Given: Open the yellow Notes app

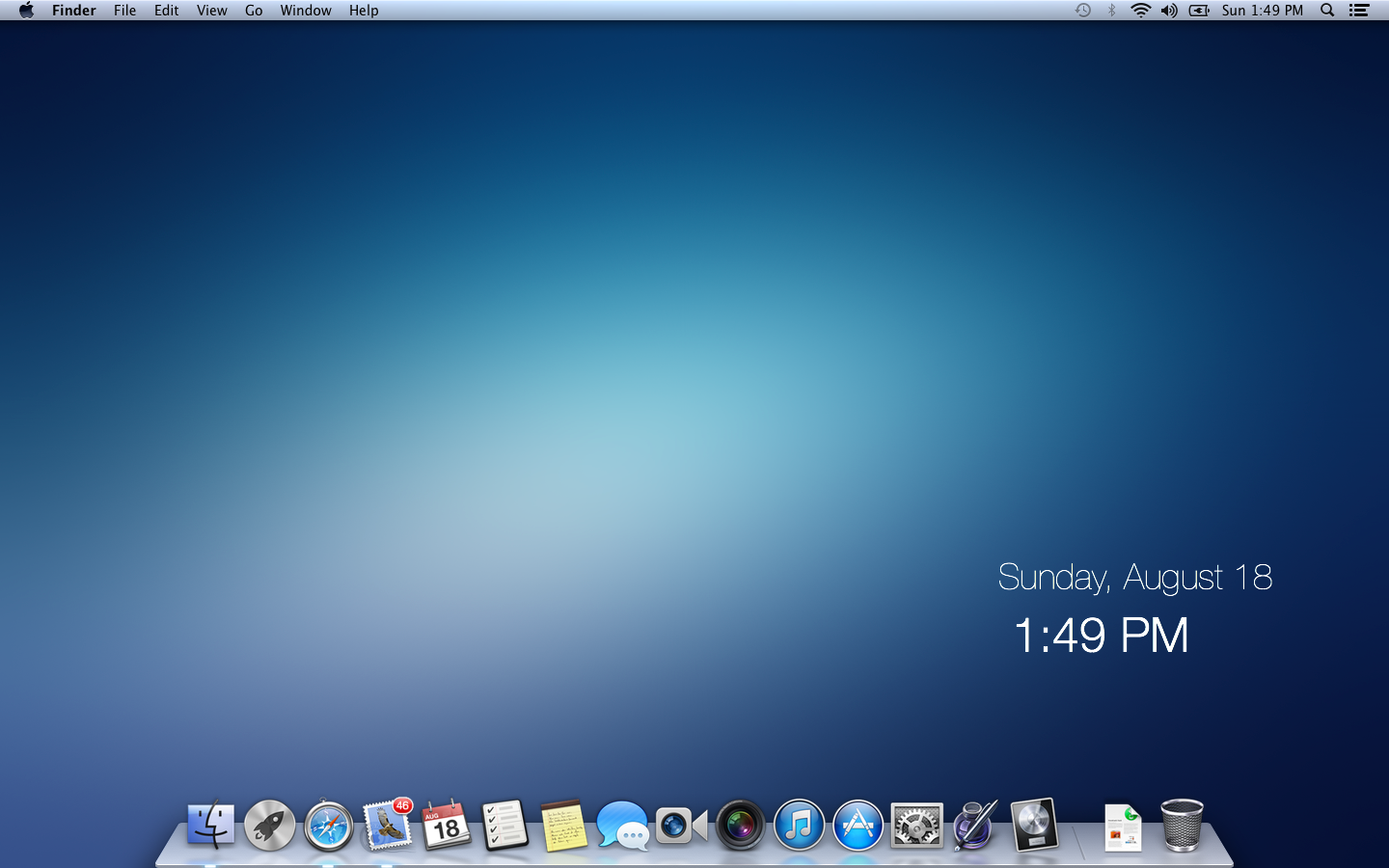Looking at the screenshot, I should coord(564,827).
